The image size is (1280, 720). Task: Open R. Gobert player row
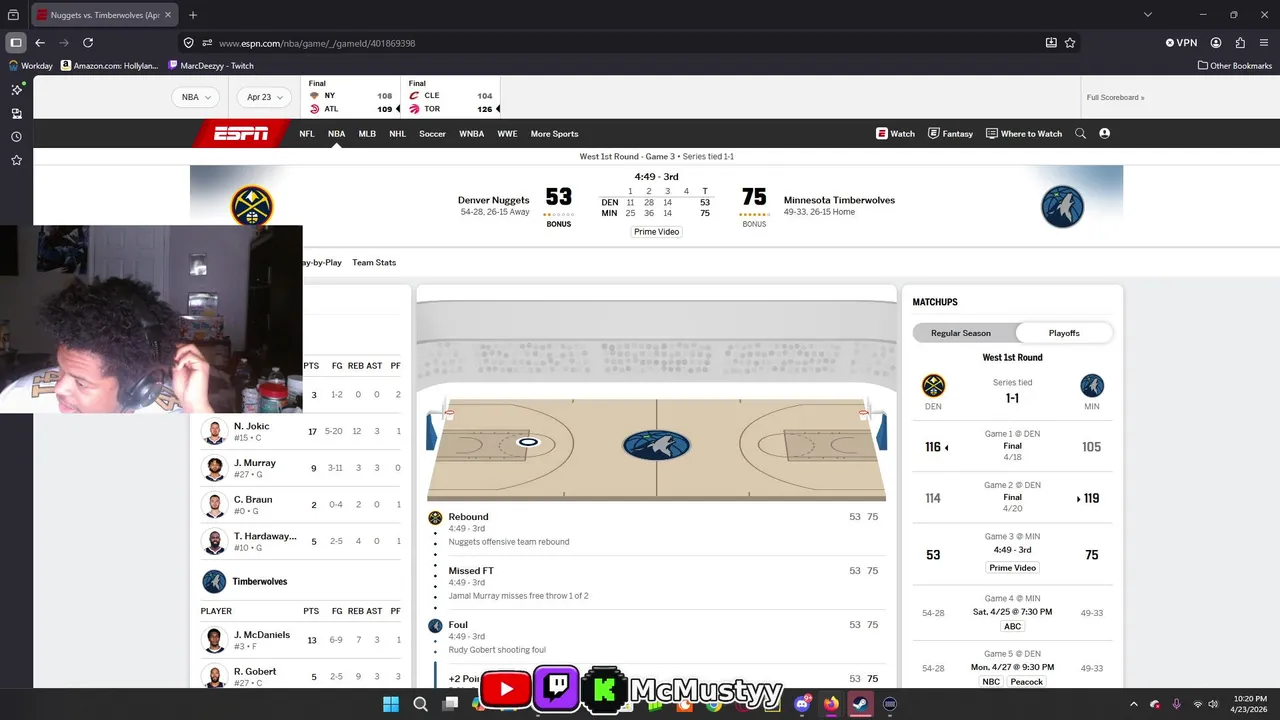tap(302, 675)
